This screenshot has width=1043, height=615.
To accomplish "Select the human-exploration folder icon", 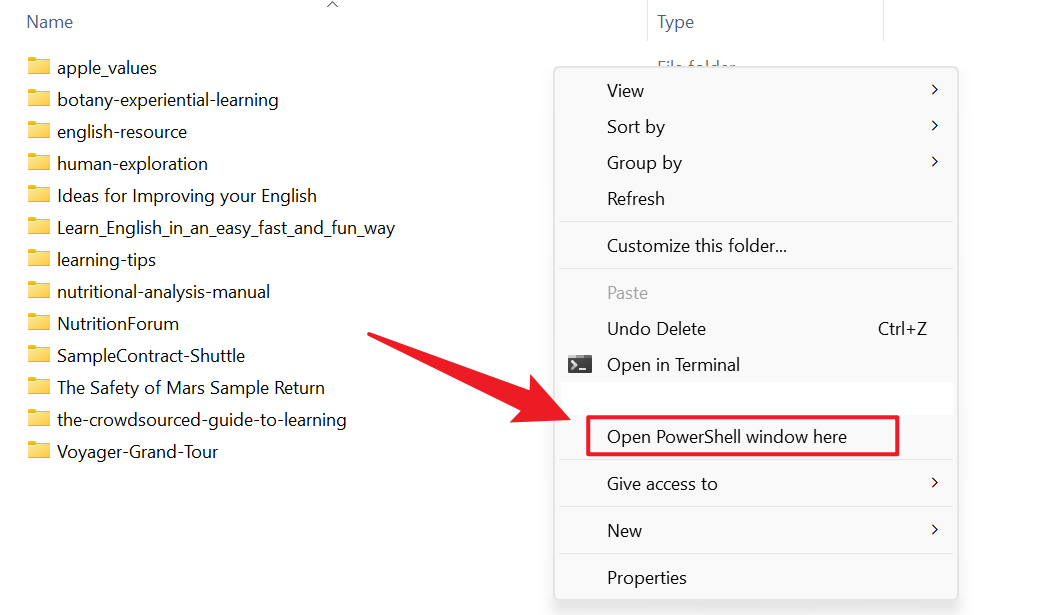I will (x=39, y=163).
